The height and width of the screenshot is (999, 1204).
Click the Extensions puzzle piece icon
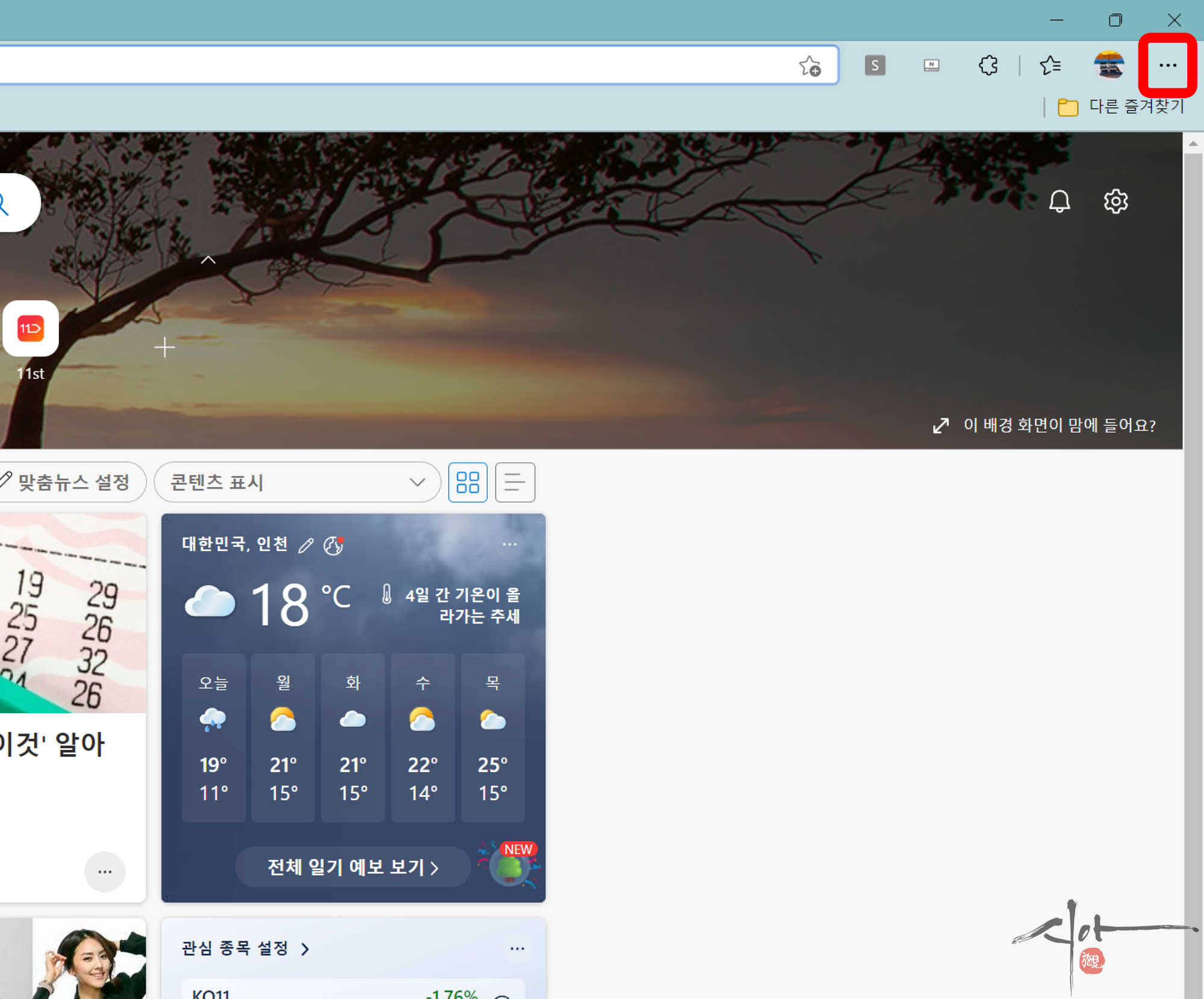pyautogui.click(x=988, y=65)
